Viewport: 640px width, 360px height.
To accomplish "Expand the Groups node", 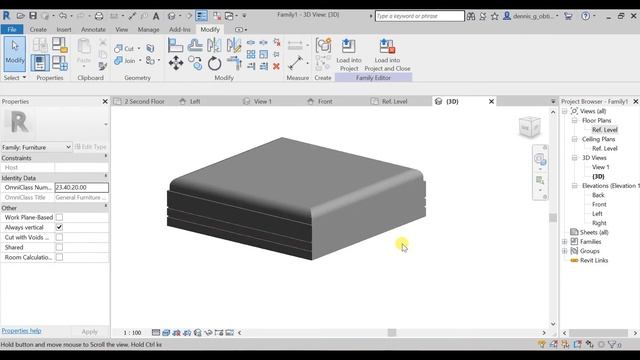I will (564, 251).
